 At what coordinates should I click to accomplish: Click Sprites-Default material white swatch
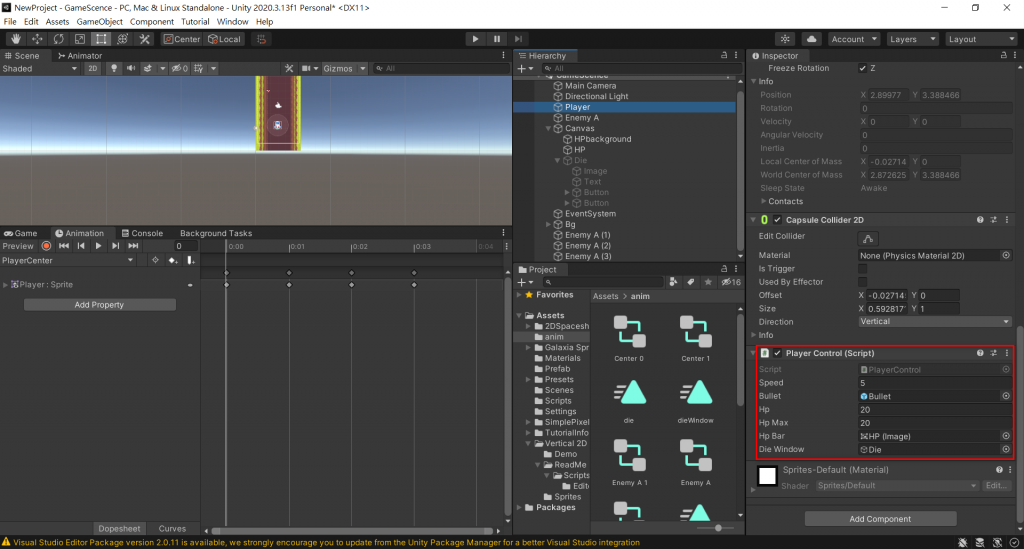click(x=767, y=476)
